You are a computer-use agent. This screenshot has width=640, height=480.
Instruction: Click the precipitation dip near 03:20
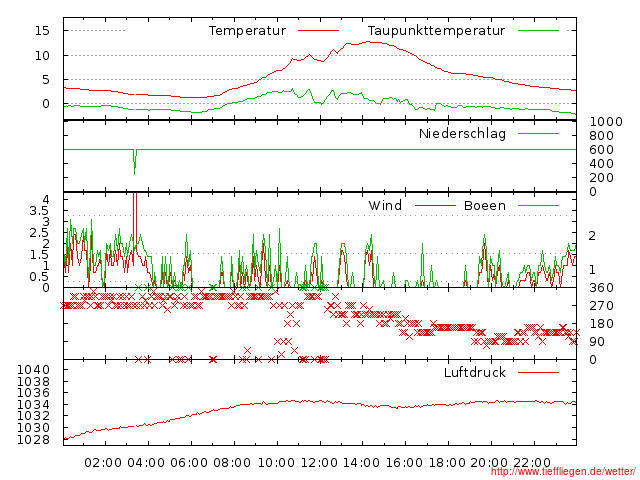coord(135,162)
